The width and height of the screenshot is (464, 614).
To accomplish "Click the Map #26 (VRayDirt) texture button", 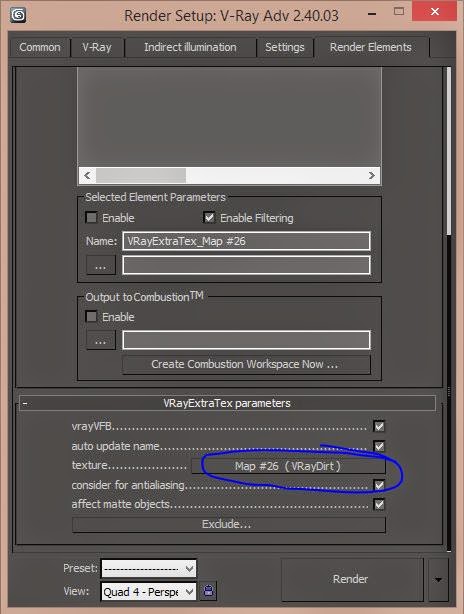I will point(288,466).
